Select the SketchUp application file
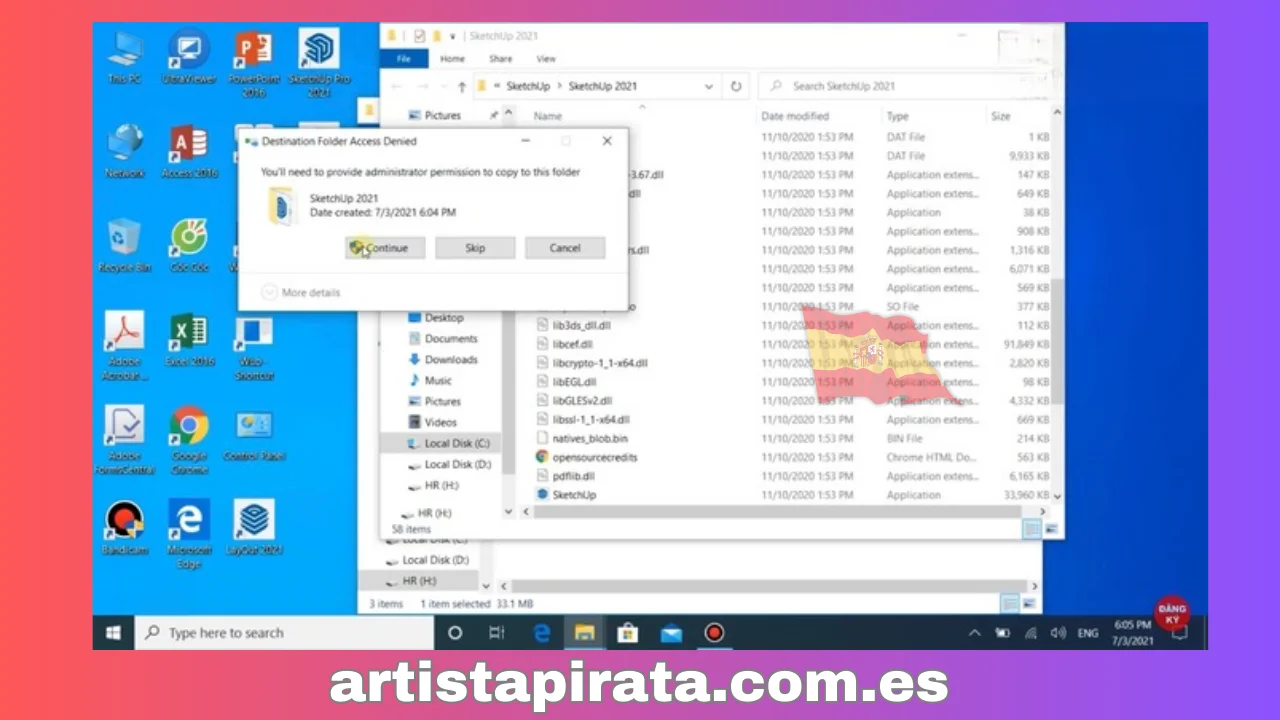Screen dimensions: 1280x720 tap(574, 495)
